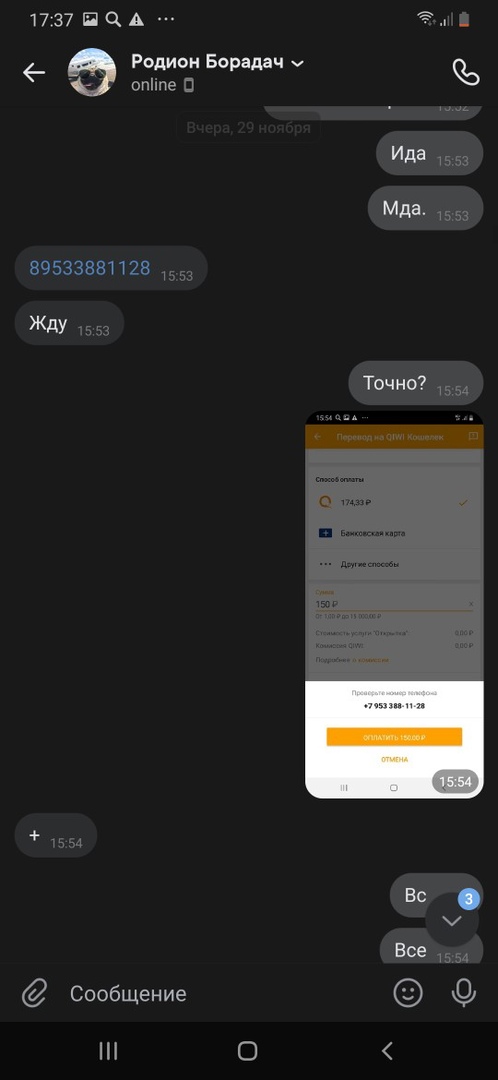Tap the Мда. message bubble
This screenshot has height=1080, width=498.
tap(426, 208)
